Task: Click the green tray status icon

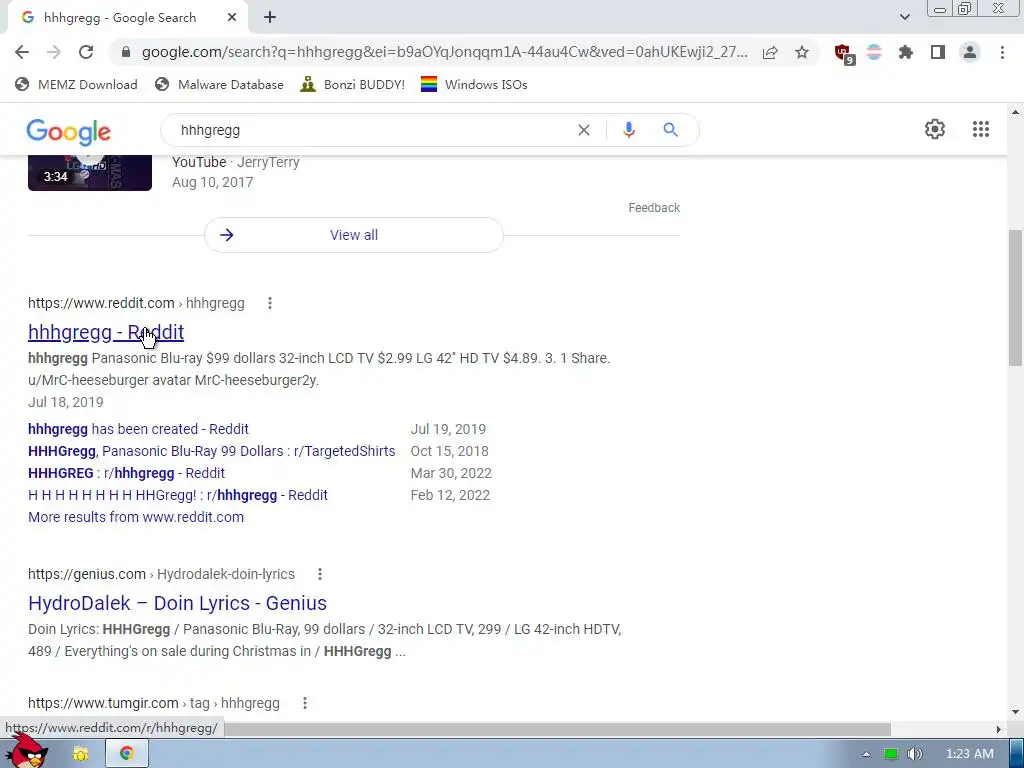Action: coord(890,754)
